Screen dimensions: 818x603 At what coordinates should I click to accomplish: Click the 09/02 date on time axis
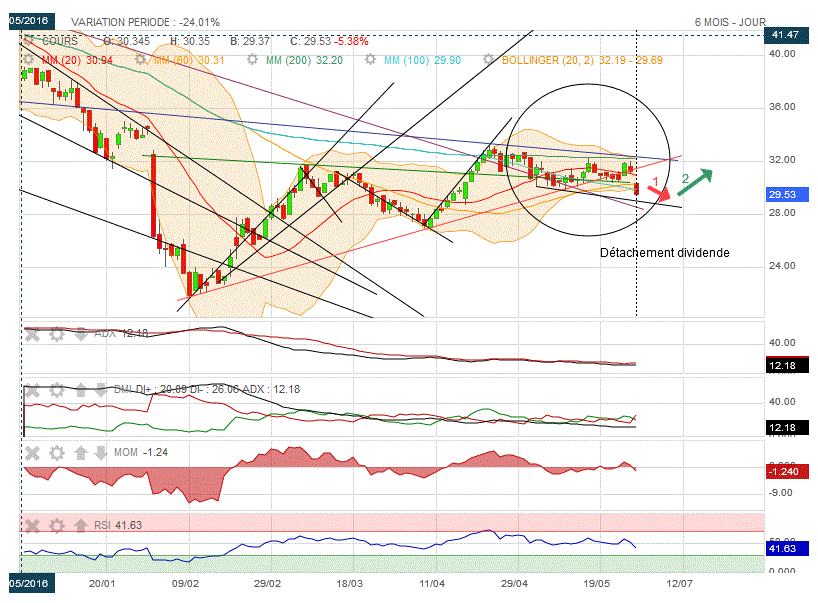pyautogui.click(x=185, y=583)
